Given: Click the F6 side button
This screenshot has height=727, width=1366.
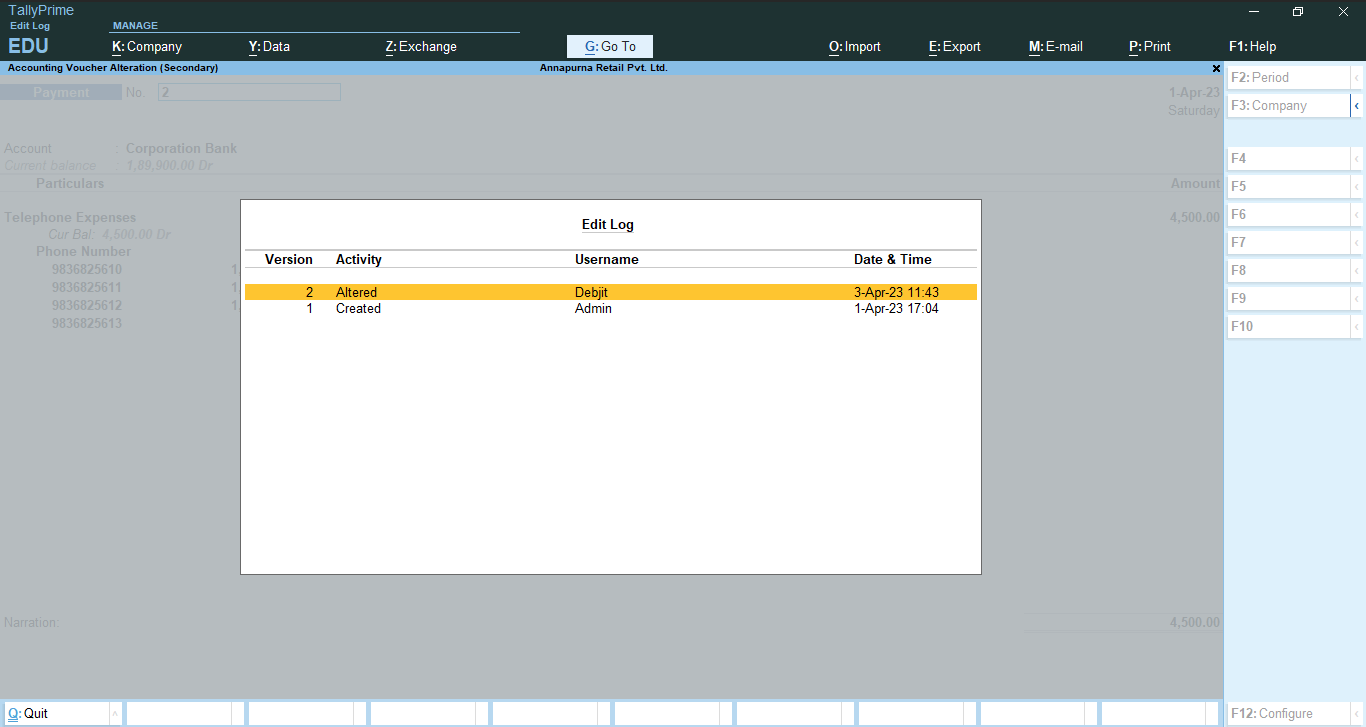Looking at the screenshot, I should 1288,214.
